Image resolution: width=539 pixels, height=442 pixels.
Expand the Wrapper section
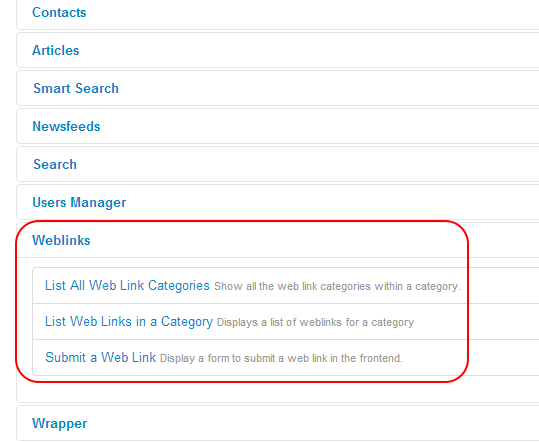tap(59, 423)
